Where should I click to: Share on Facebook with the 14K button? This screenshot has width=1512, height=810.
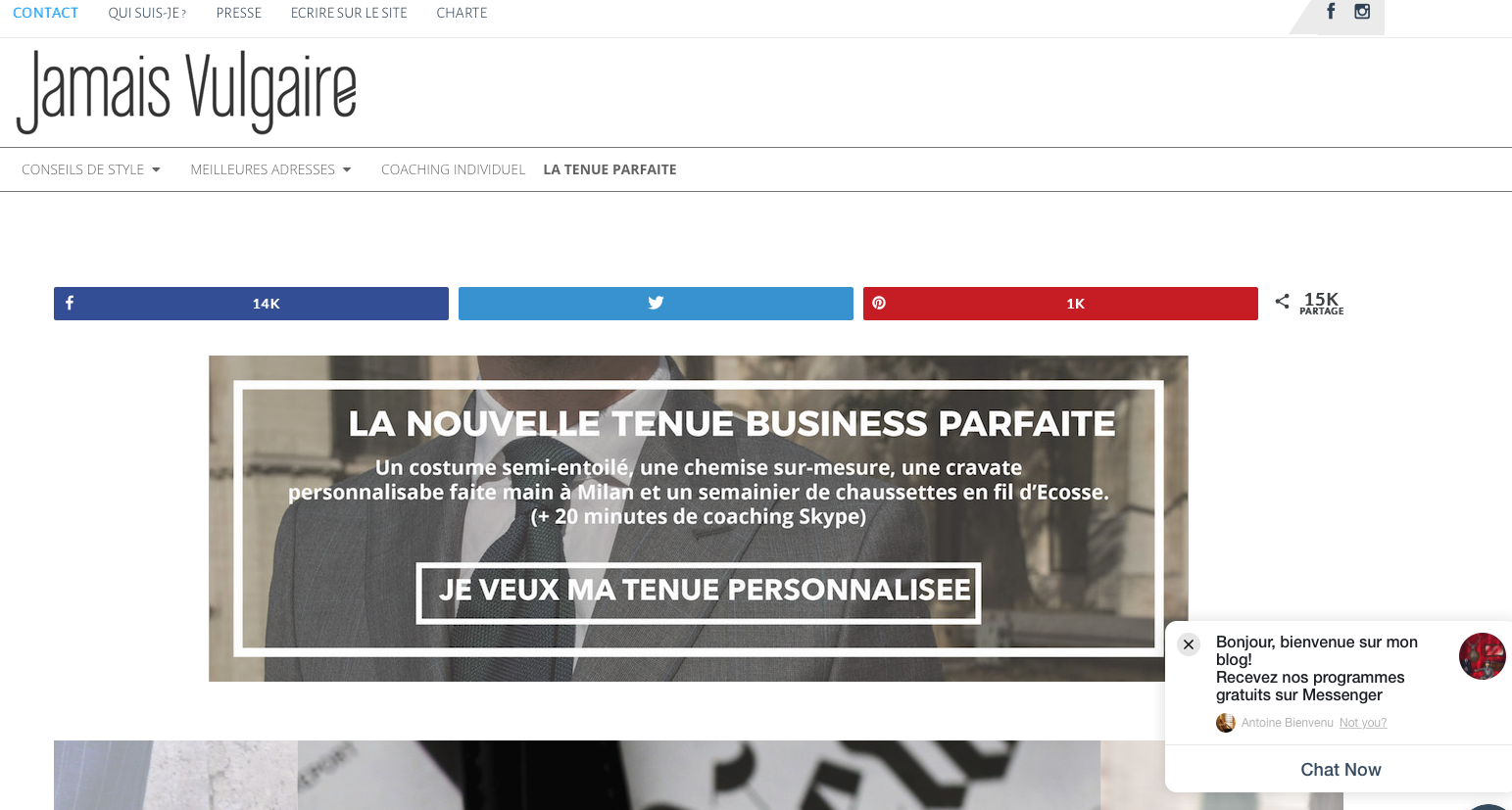tap(251, 304)
